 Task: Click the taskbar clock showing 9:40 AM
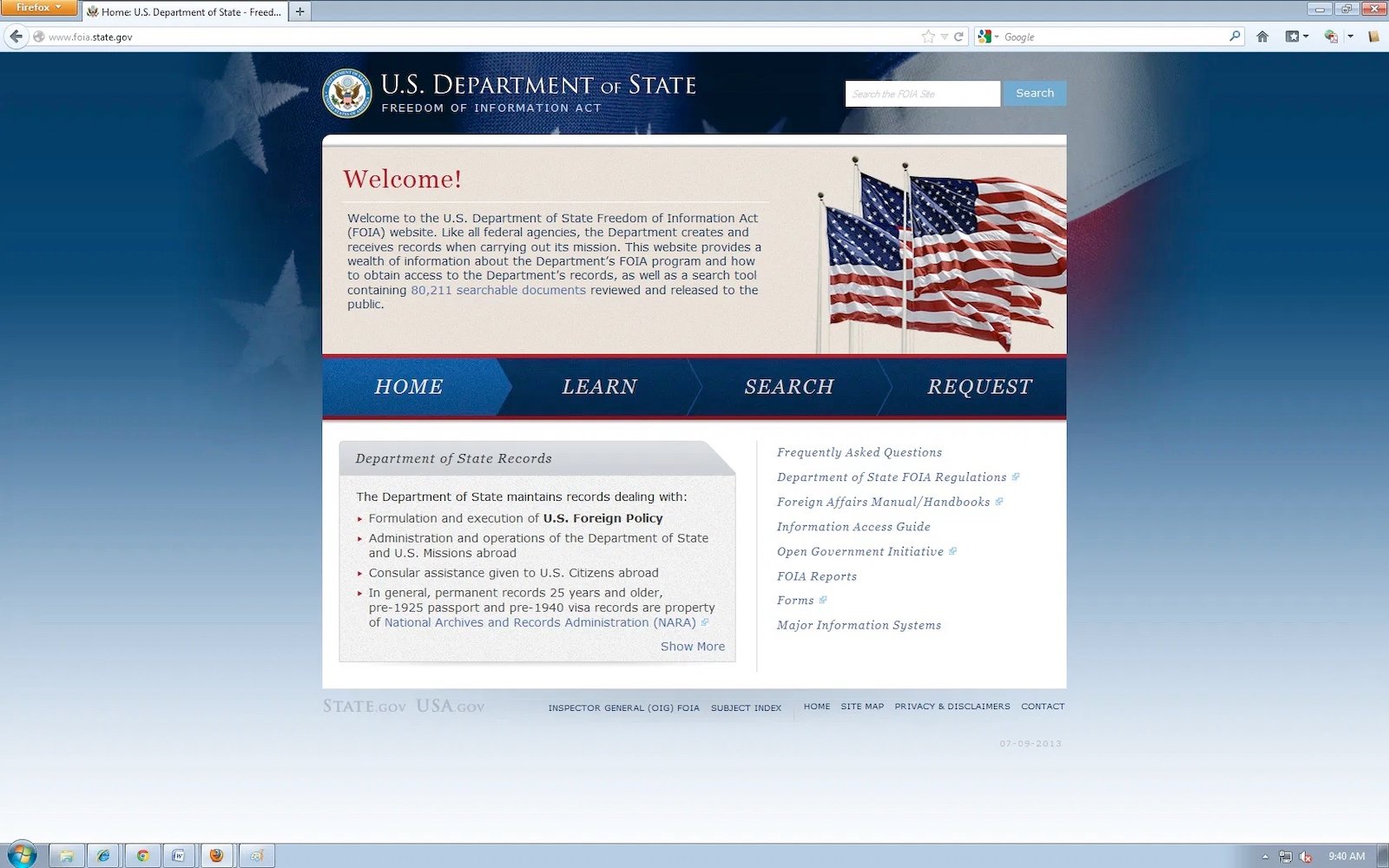click(x=1346, y=857)
